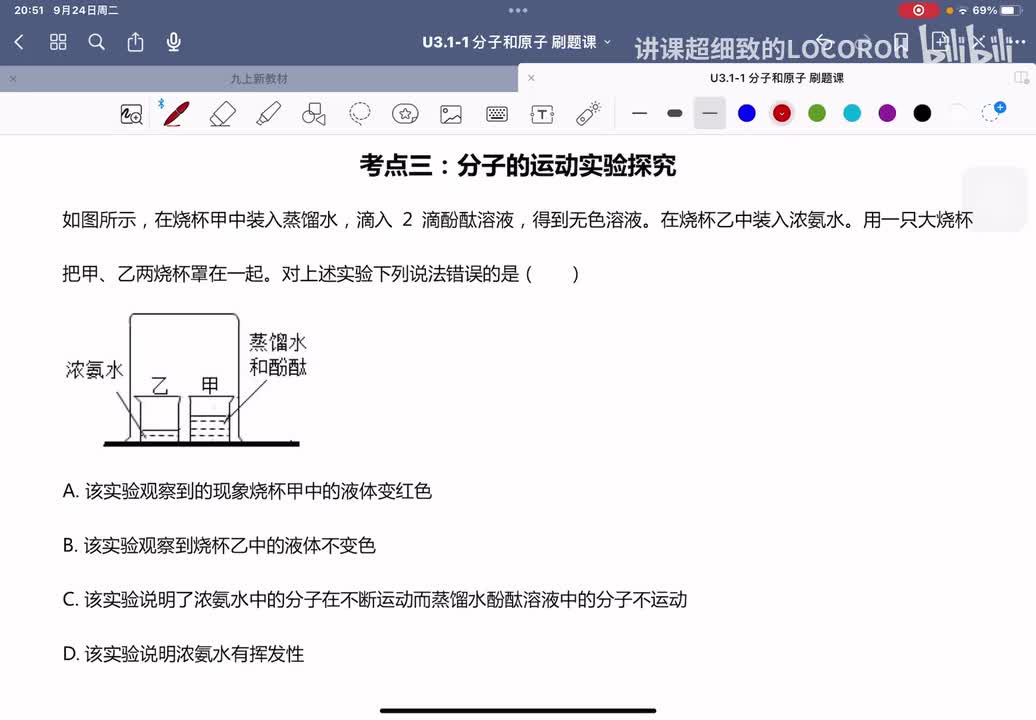Switch to the 九上新教材 tab
Screen dimensions: 1036x720
(259, 79)
